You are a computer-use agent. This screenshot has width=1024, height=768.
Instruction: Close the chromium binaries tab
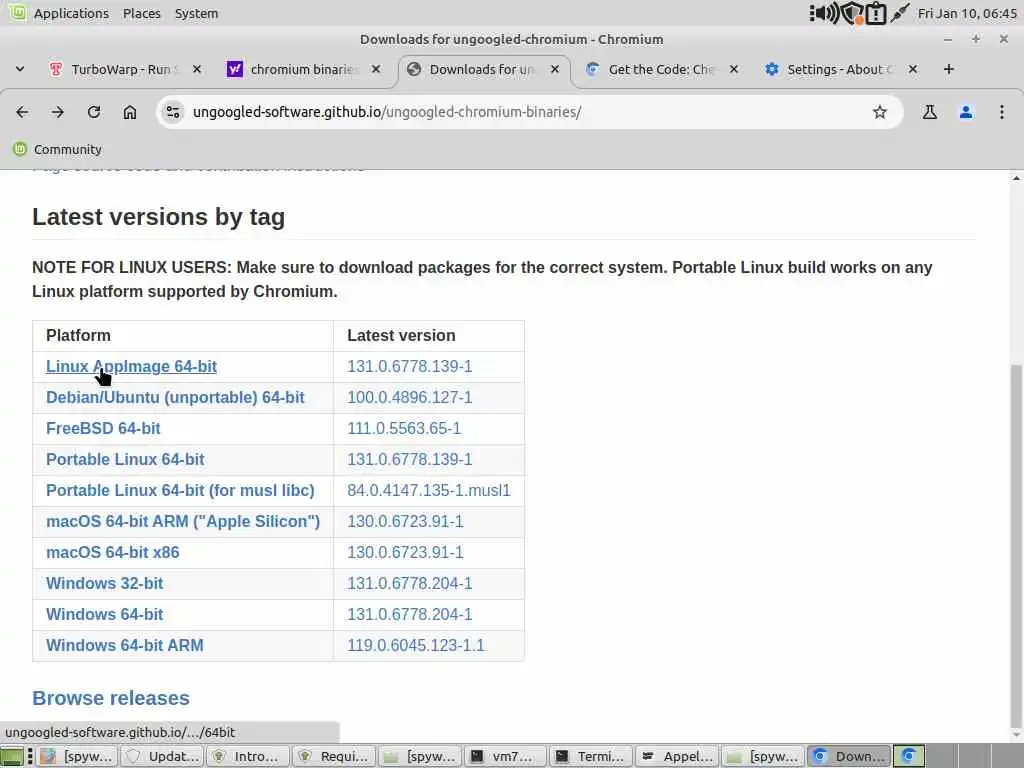pyautogui.click(x=376, y=69)
